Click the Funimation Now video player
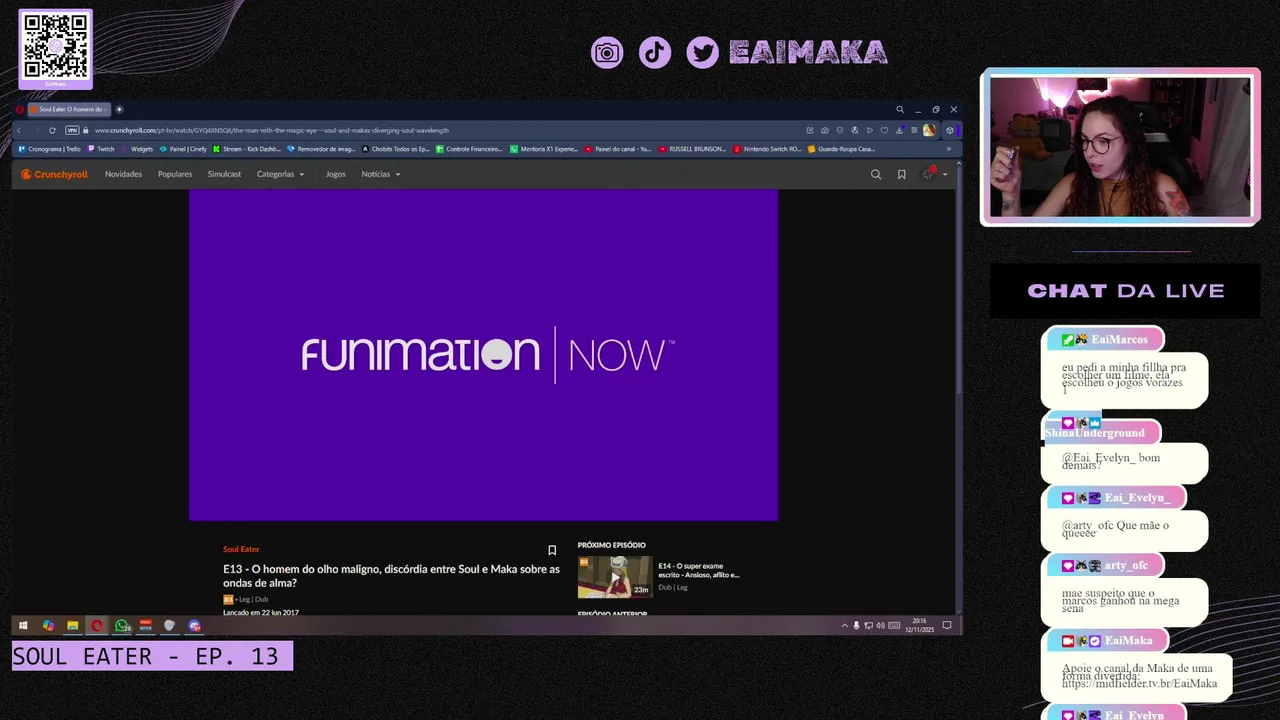Viewport: 1280px width, 720px height. [483, 355]
